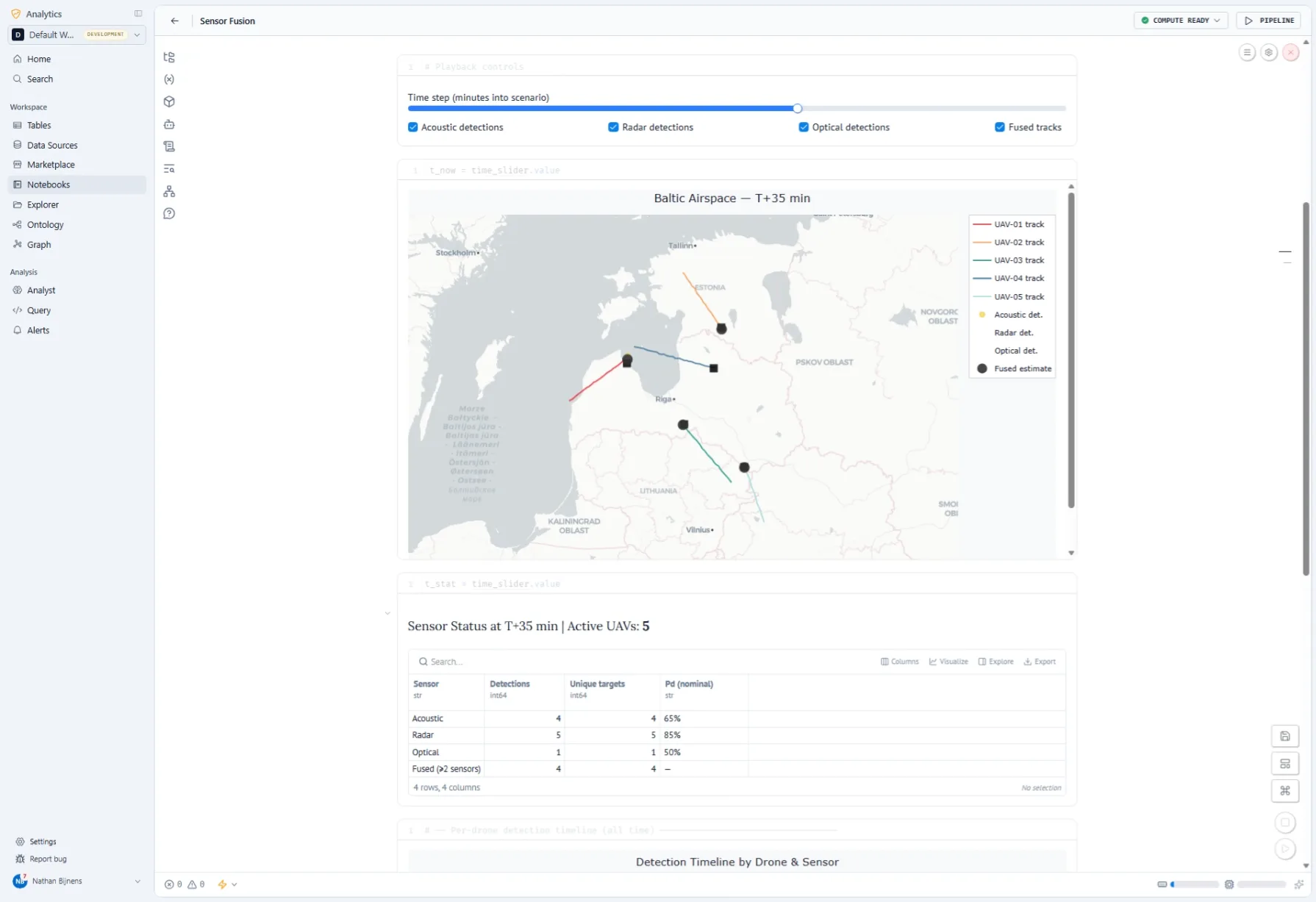Go back with the left arrow icon

coord(174,21)
